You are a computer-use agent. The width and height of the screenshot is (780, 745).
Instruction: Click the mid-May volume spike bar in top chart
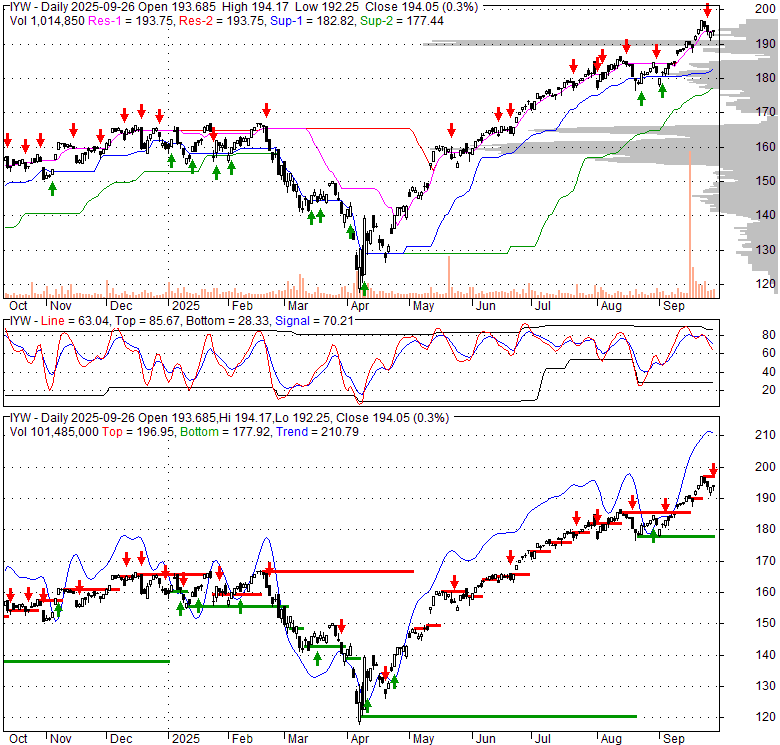click(449, 277)
